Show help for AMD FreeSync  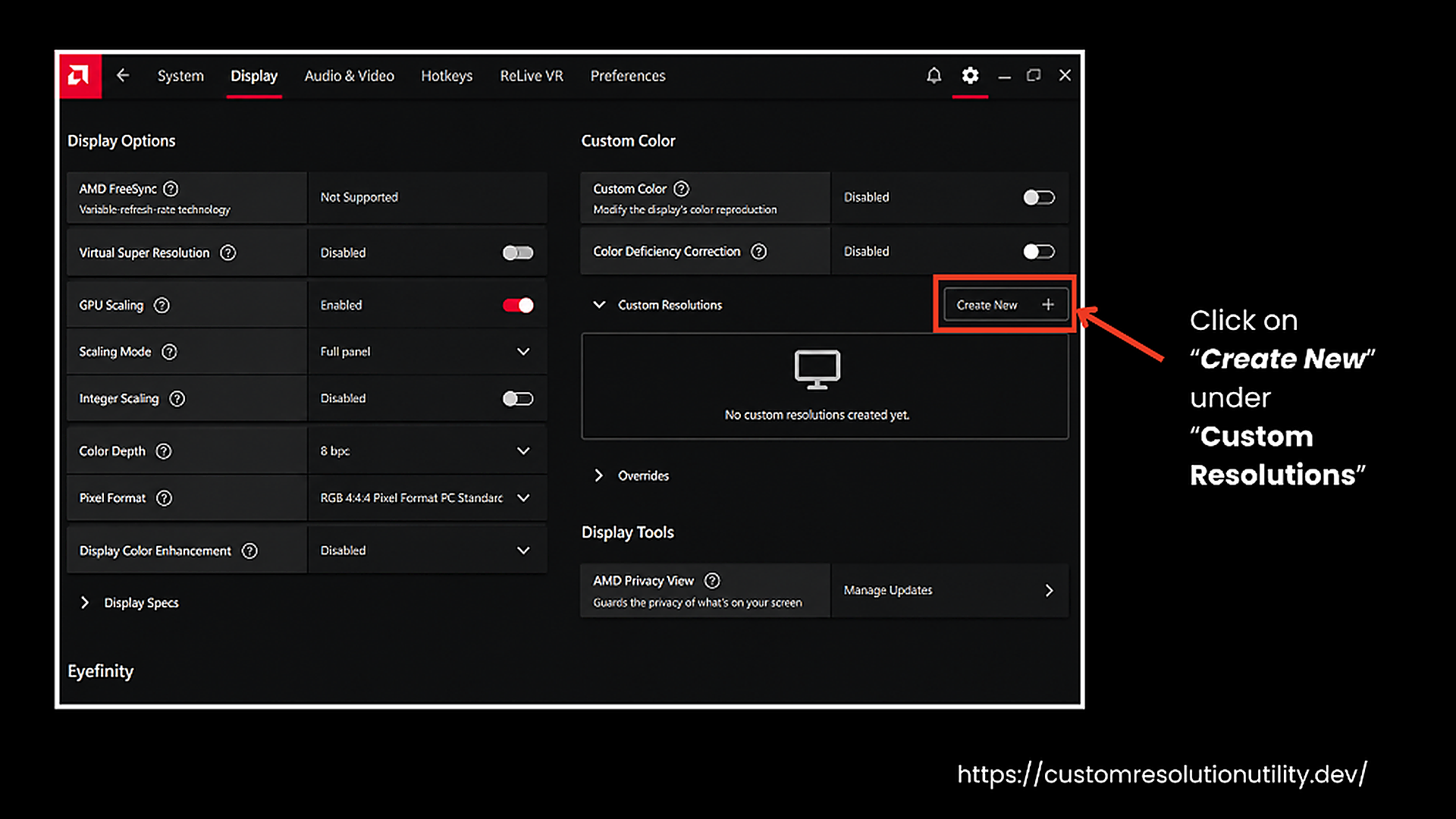point(171,189)
